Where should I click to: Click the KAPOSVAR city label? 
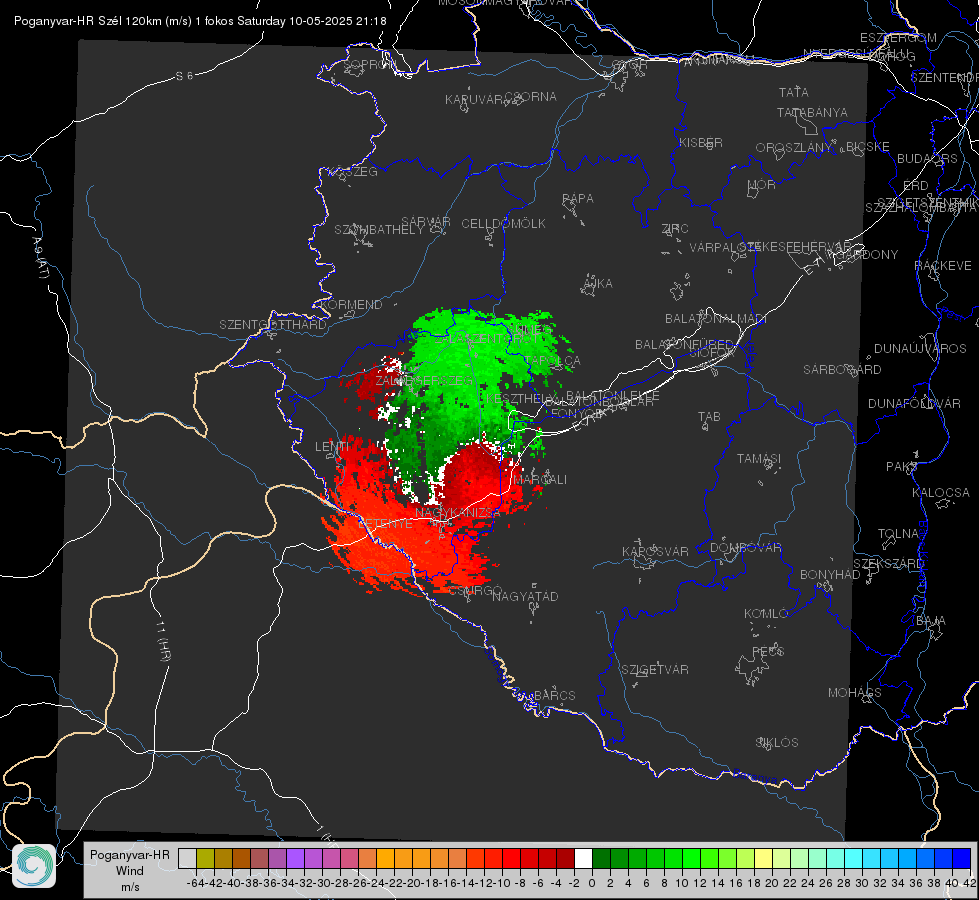tap(655, 551)
